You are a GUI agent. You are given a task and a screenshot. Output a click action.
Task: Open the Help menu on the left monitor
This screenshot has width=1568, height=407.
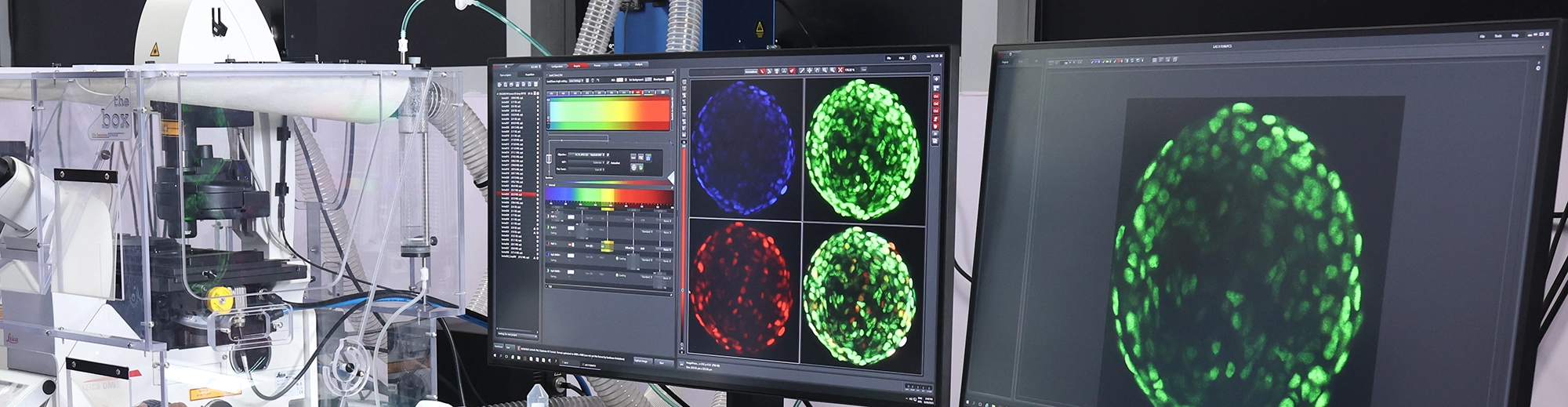pyautogui.click(x=902, y=57)
